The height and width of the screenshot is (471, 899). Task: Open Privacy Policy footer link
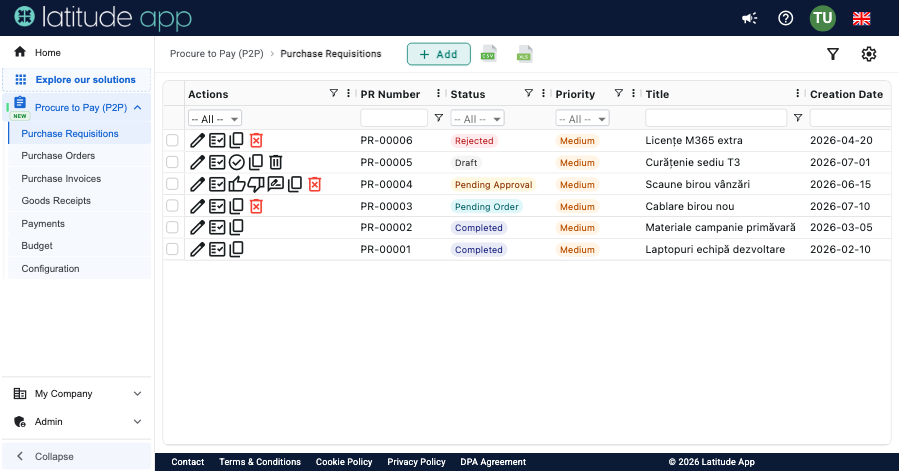pos(416,462)
